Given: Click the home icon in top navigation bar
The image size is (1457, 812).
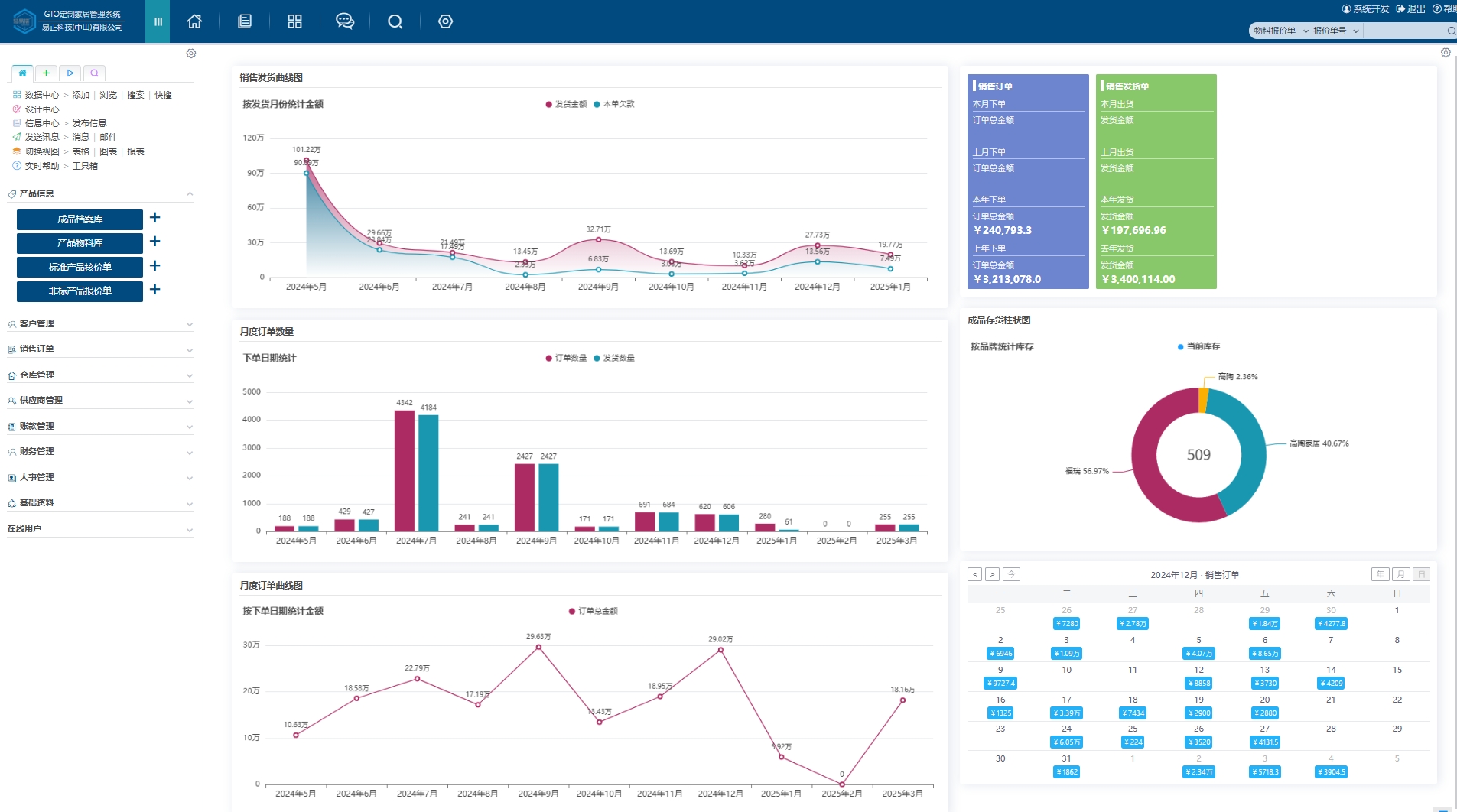Looking at the screenshot, I should [194, 21].
